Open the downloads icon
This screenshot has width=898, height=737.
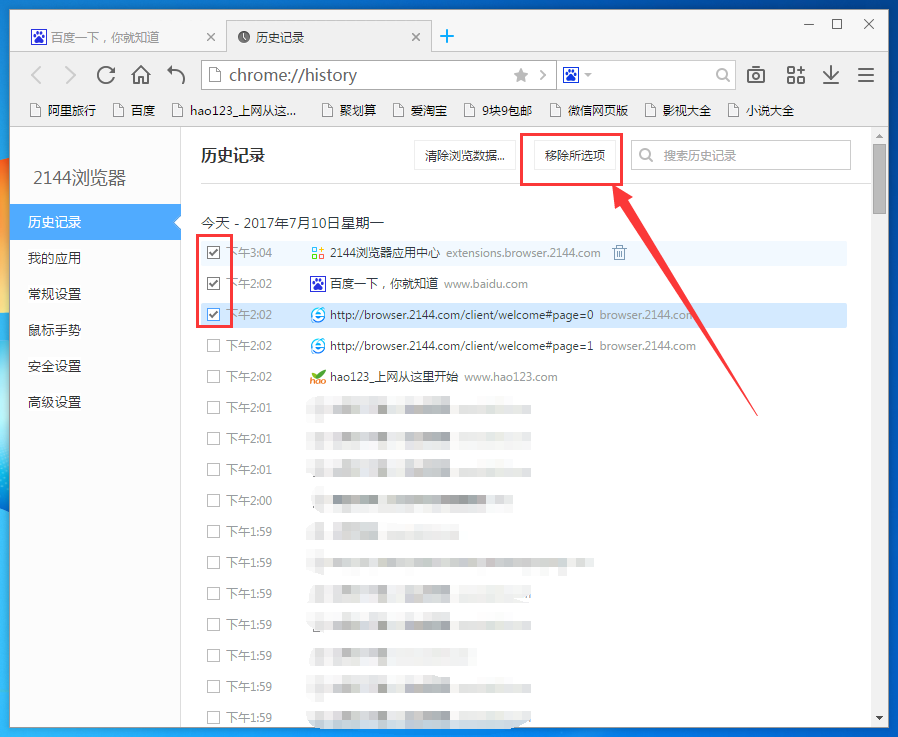(x=831, y=74)
